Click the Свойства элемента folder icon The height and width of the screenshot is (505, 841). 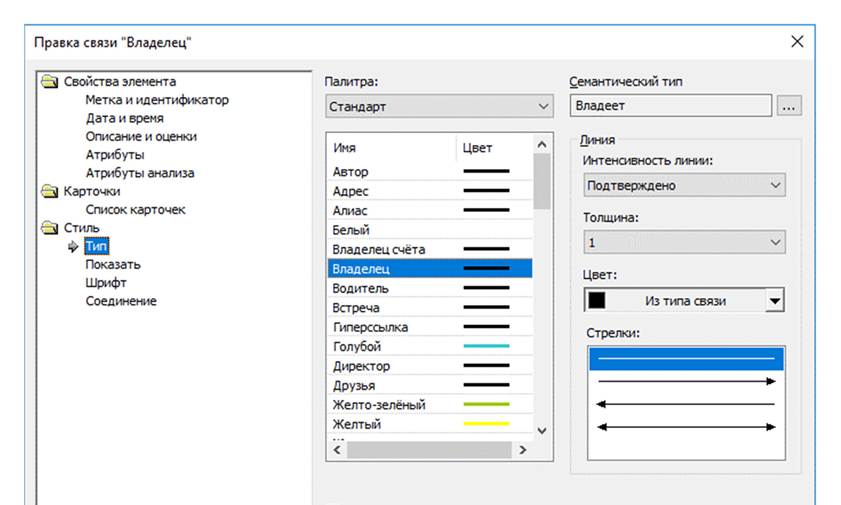pos(50,81)
